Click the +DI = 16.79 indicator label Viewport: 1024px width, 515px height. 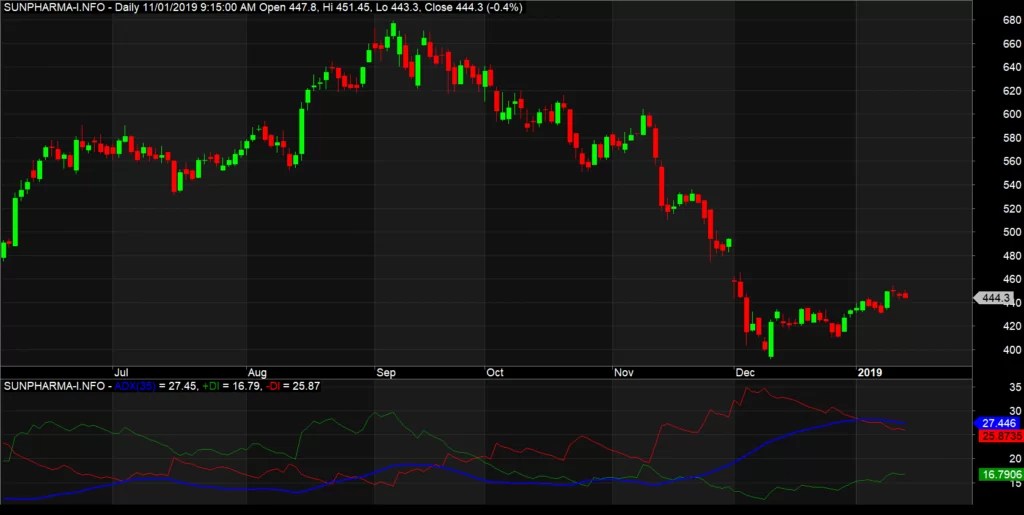[230, 386]
